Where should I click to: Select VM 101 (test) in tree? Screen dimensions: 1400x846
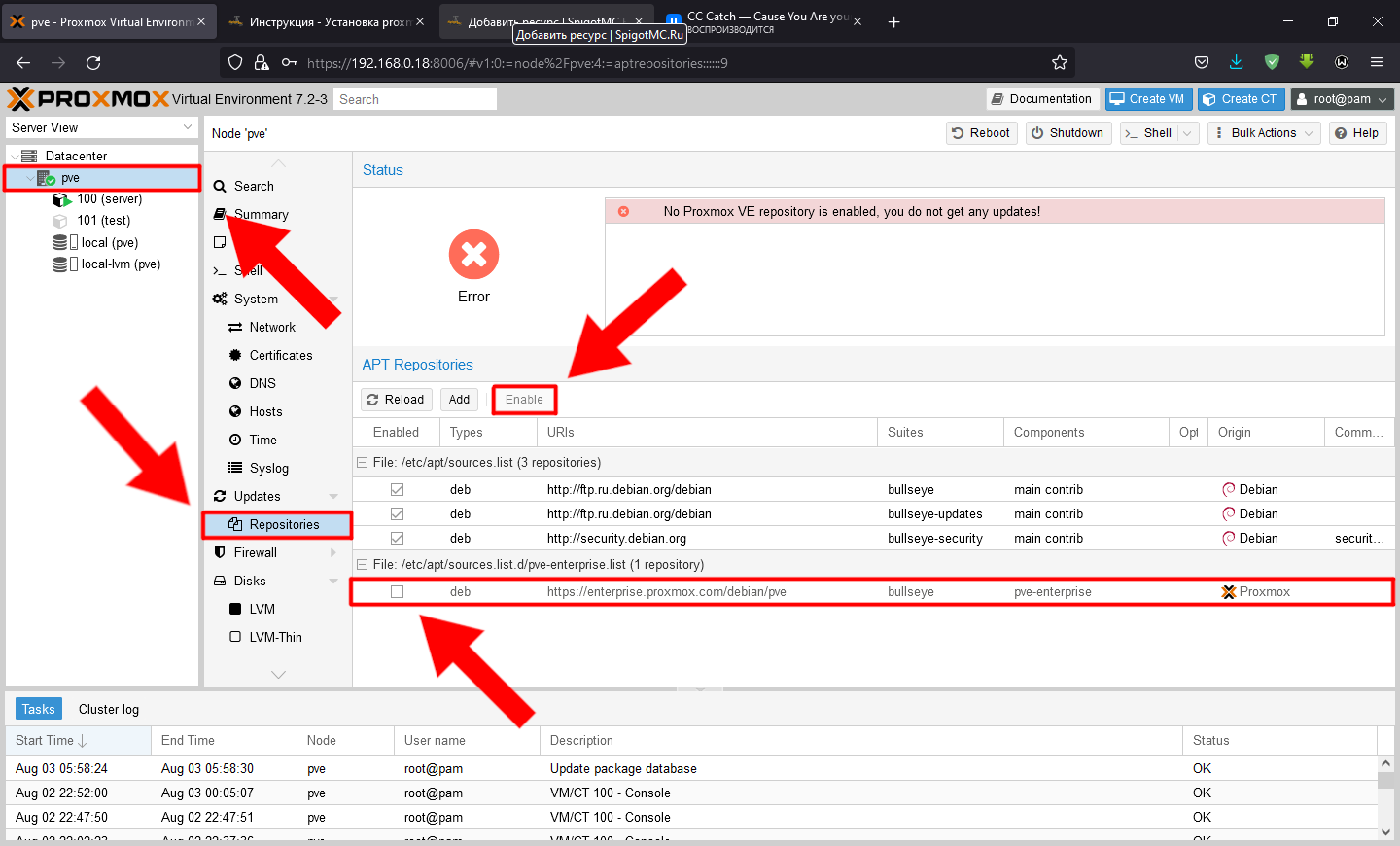pos(103,221)
